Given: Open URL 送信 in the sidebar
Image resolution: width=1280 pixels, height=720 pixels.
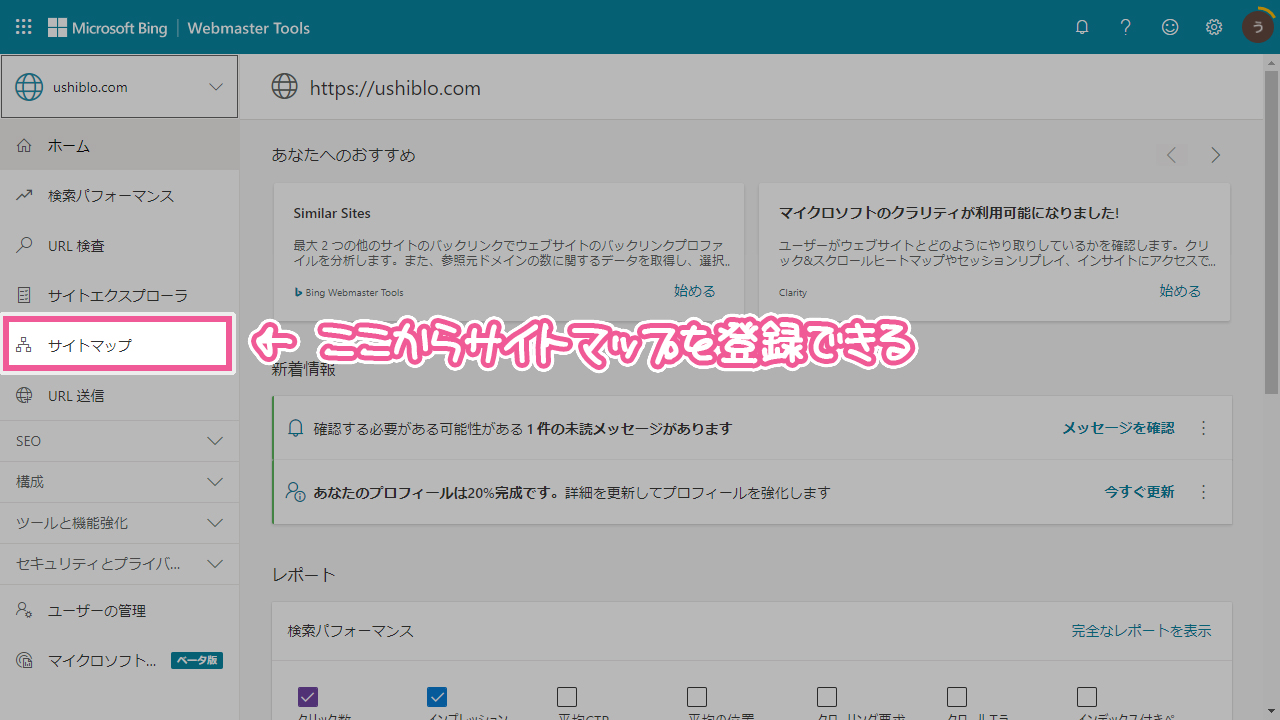Looking at the screenshot, I should pyautogui.click(x=119, y=396).
